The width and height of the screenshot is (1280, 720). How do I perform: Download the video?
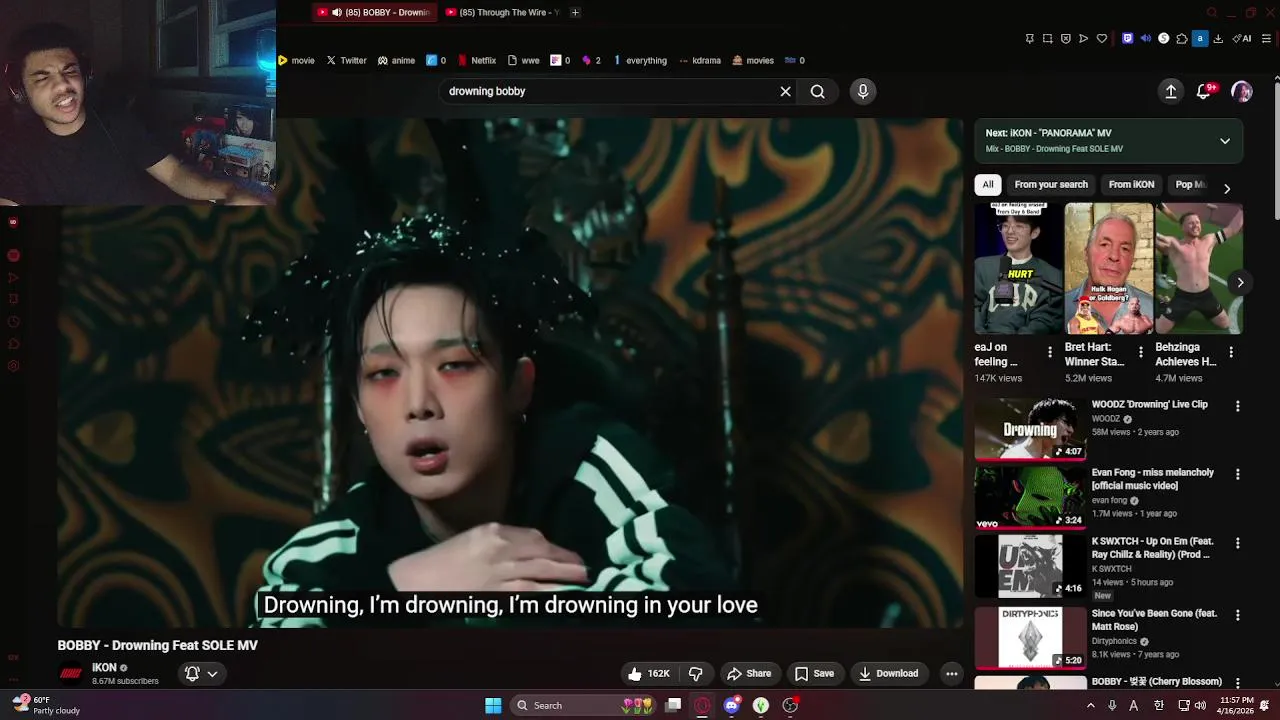point(888,674)
